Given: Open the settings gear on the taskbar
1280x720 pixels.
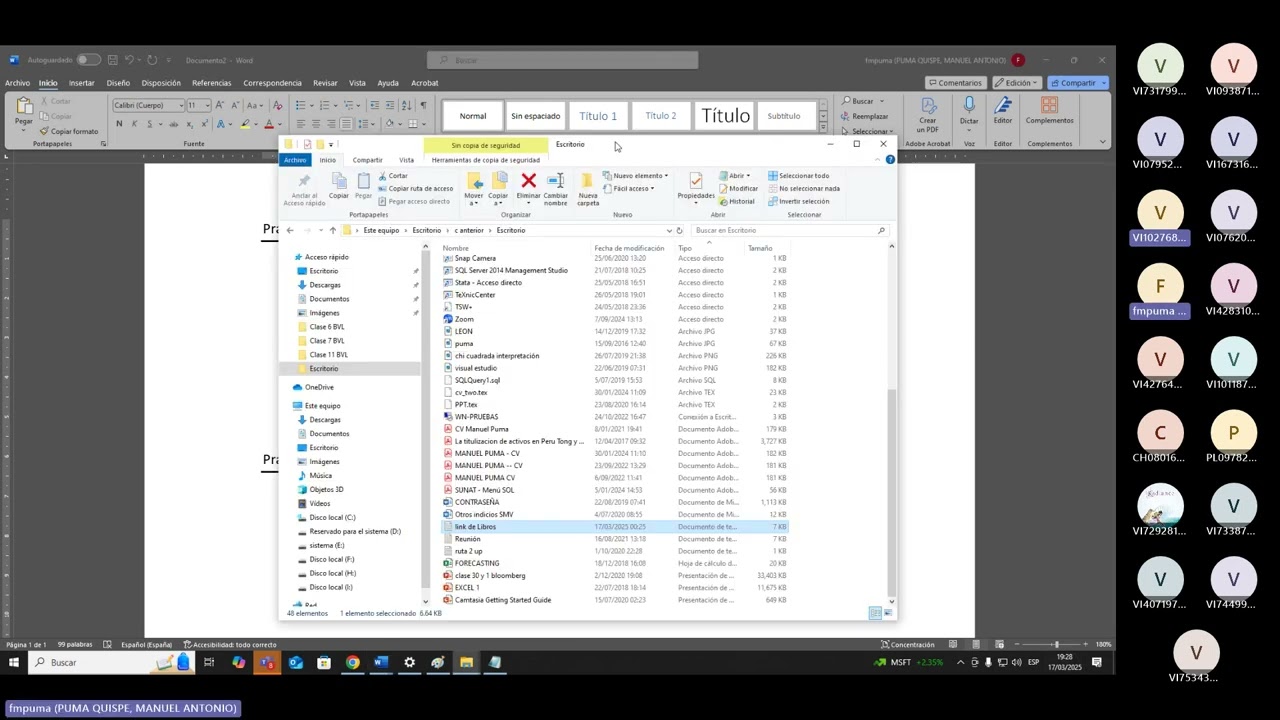Looking at the screenshot, I should click(x=409, y=662).
